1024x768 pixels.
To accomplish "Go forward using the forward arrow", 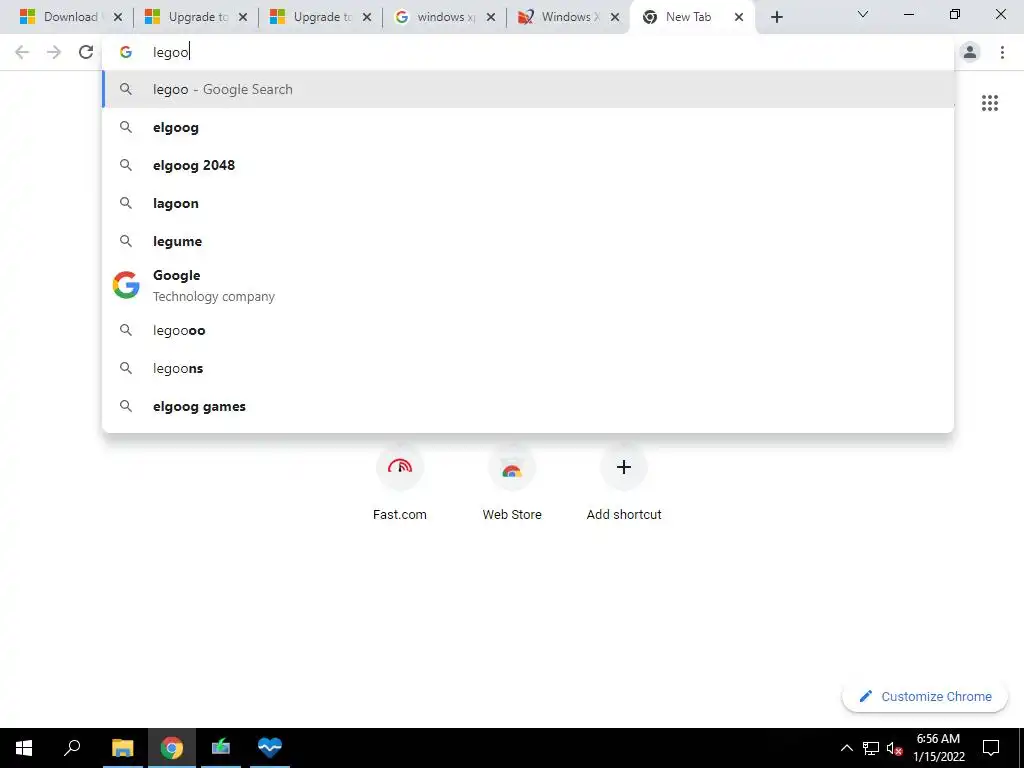I will pyautogui.click(x=54, y=52).
